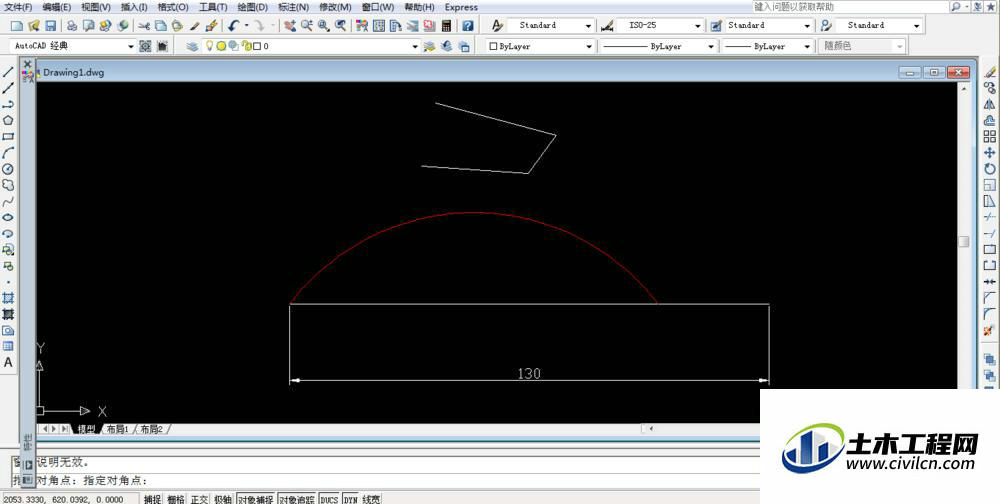Image resolution: width=1000 pixels, height=504 pixels.
Task: Click the Trim tool
Action: (x=989, y=217)
